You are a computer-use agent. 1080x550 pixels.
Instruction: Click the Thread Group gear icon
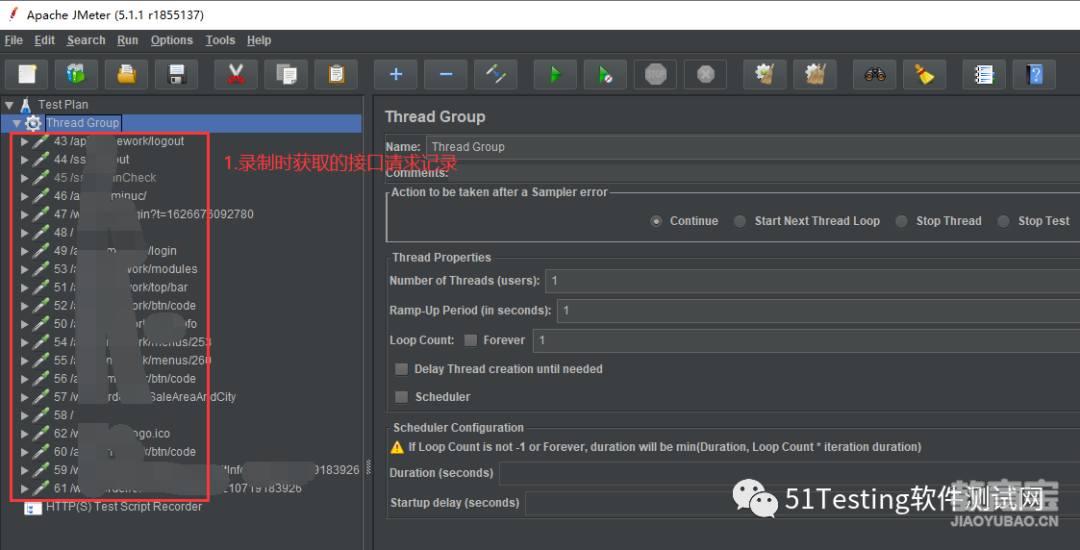click(x=33, y=123)
